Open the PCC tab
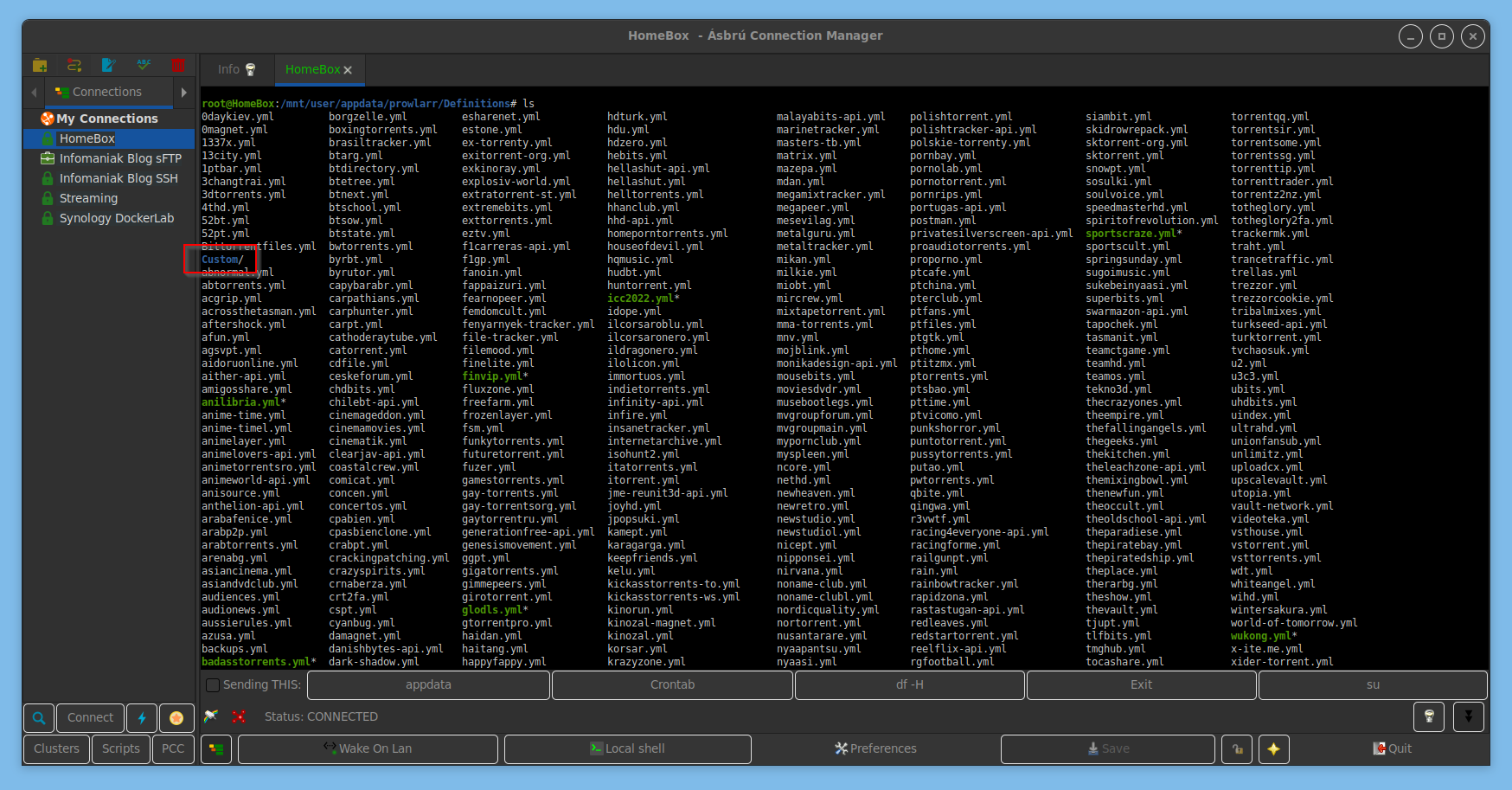 tap(173, 749)
